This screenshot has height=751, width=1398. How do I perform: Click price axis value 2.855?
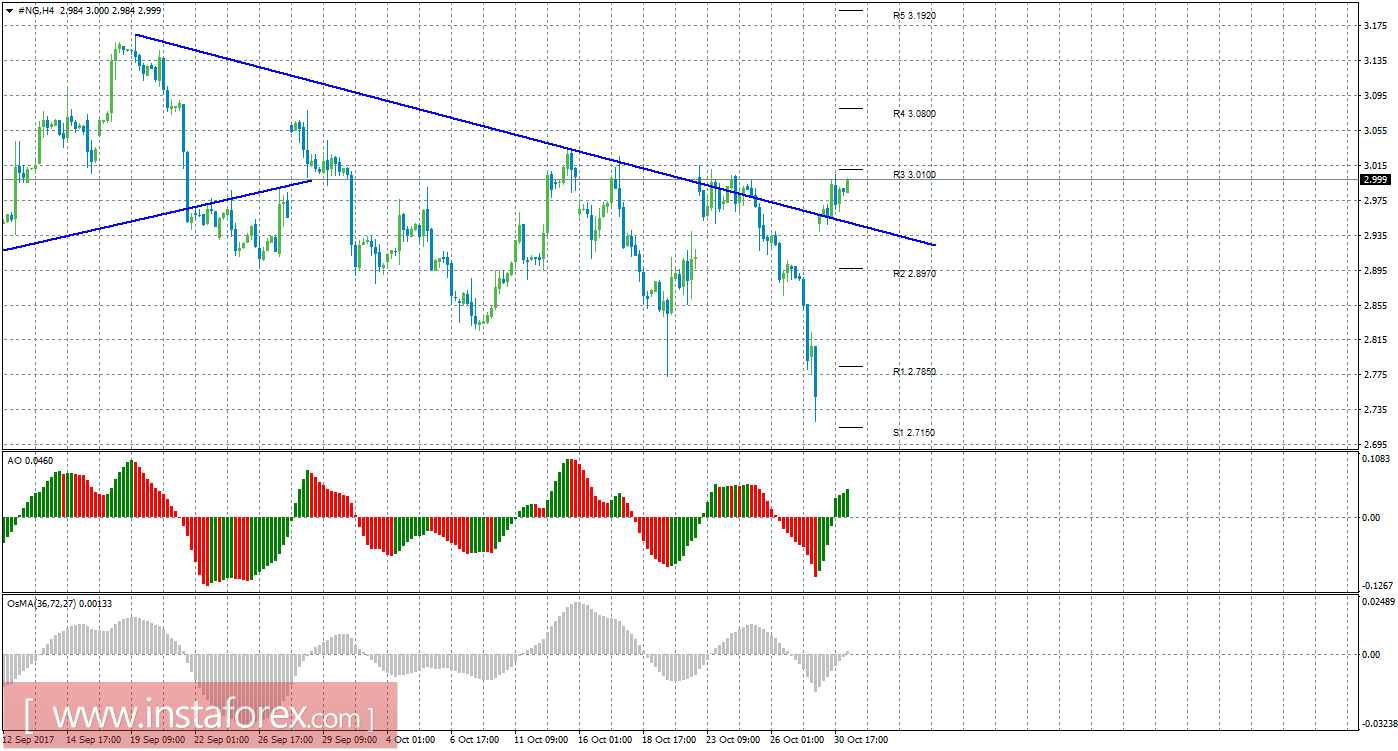coord(1375,306)
